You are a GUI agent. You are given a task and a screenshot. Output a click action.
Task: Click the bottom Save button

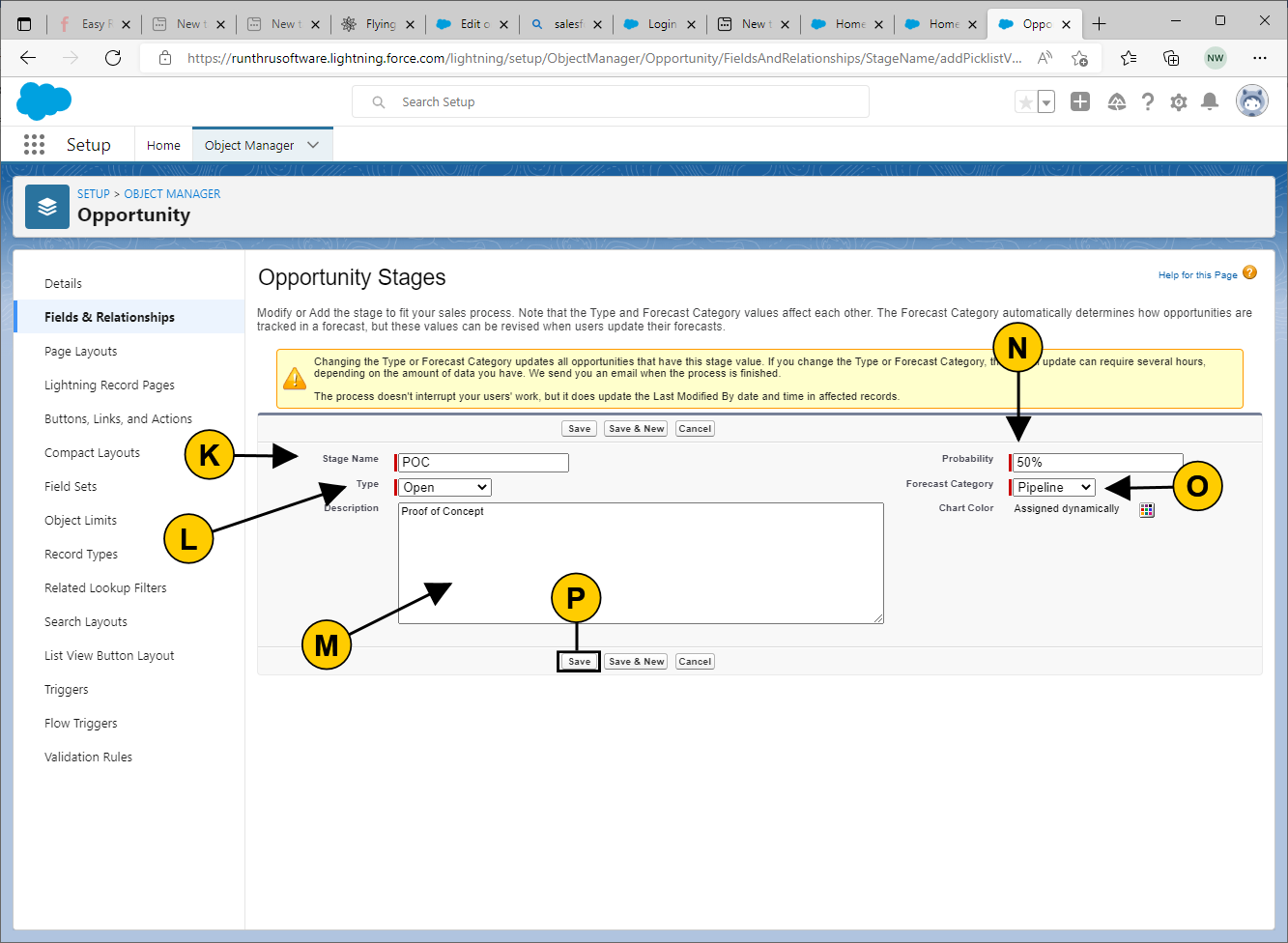[x=579, y=662]
